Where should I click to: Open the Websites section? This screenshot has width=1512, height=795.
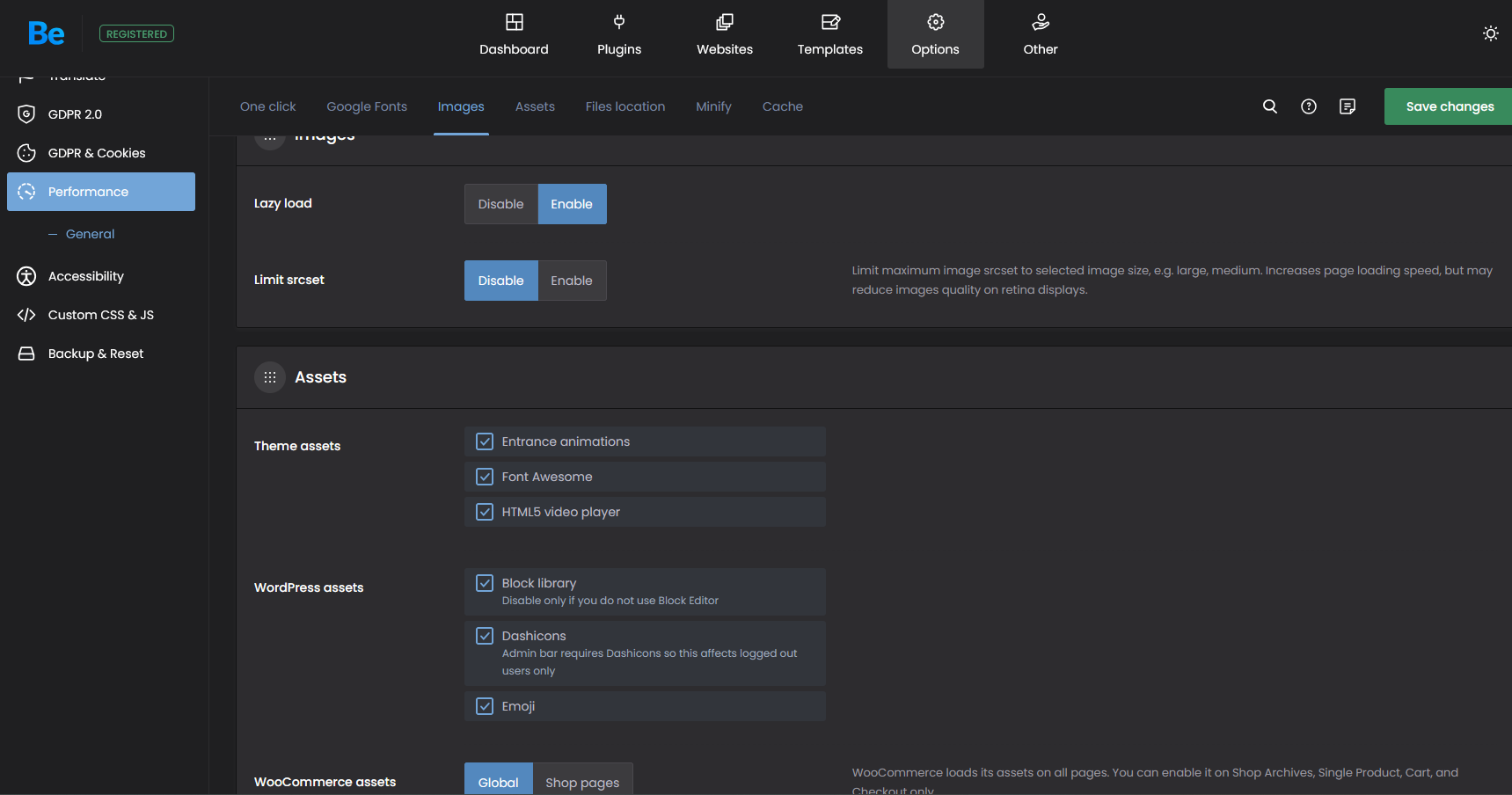[x=724, y=34]
